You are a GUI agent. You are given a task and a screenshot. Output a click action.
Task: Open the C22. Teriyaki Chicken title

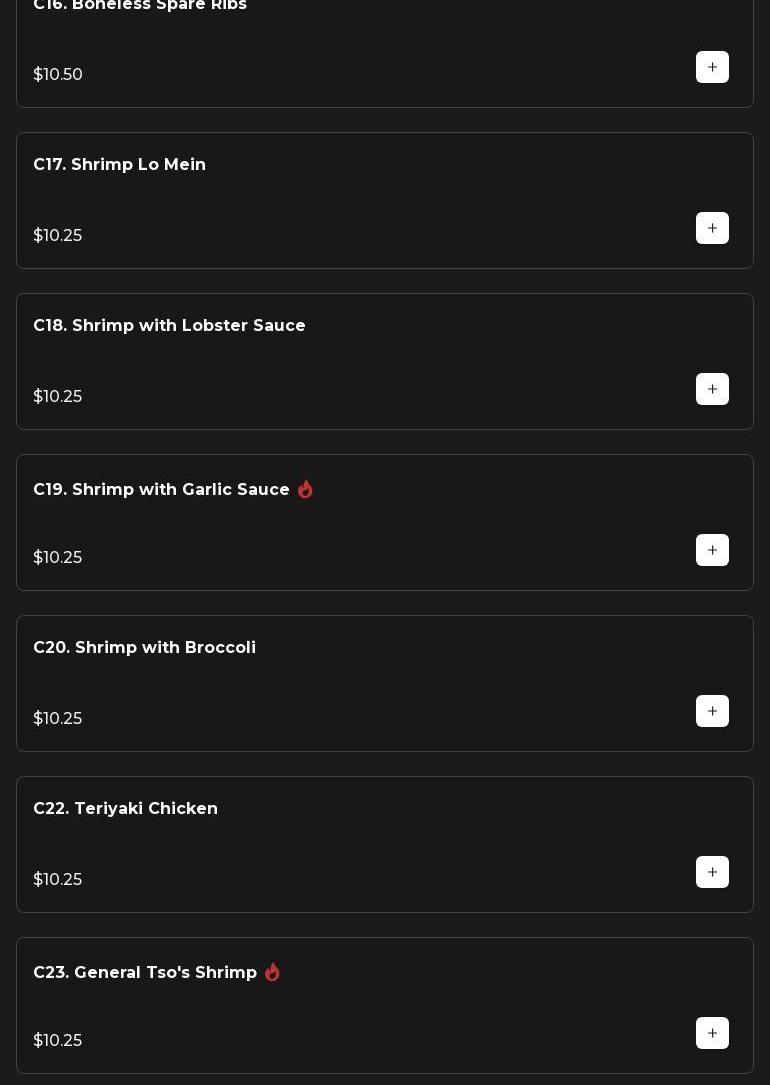click(125, 809)
